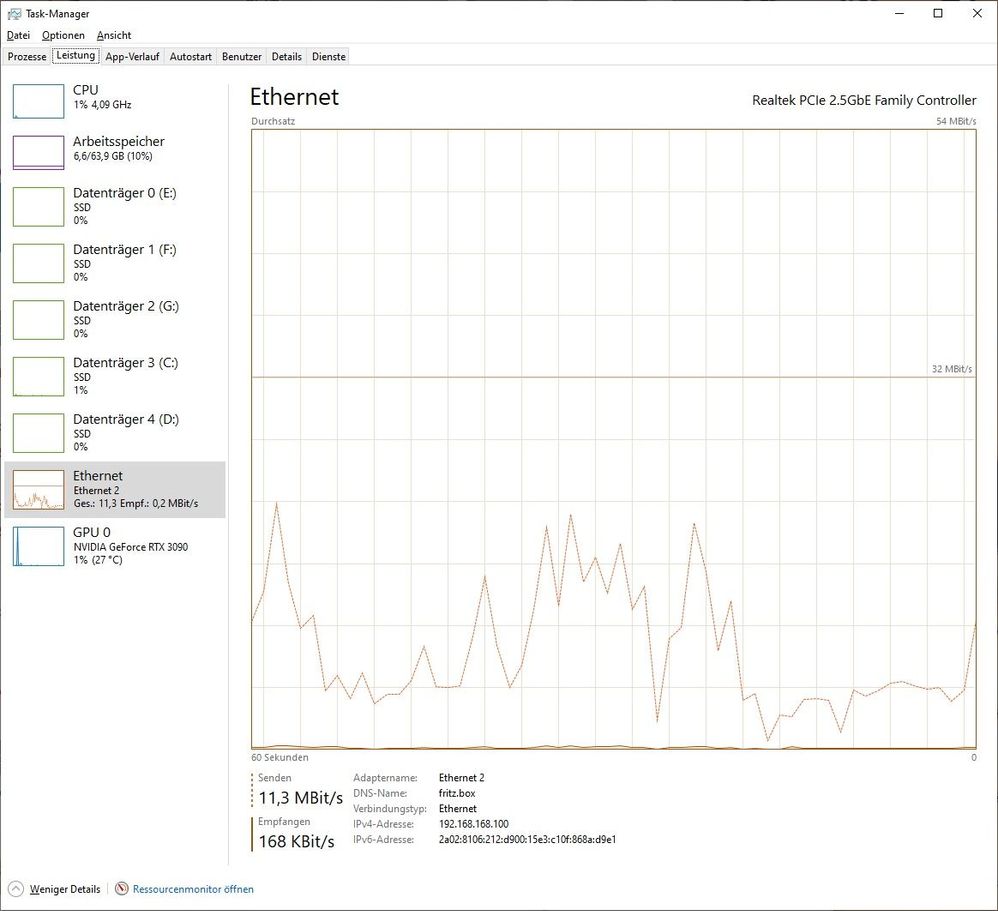Click the Datenträger 2 (G:) thumbnail
The height and width of the screenshot is (911, 998).
(38, 320)
